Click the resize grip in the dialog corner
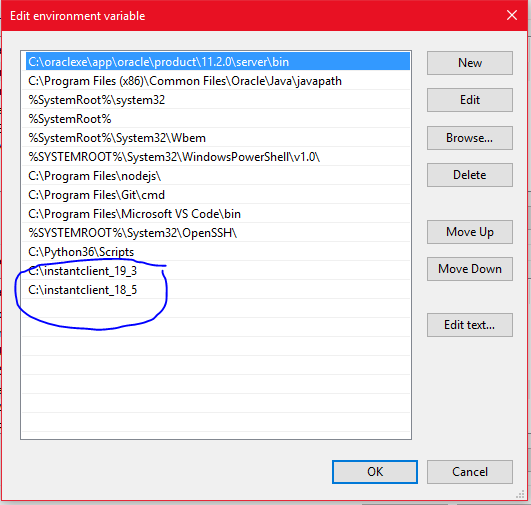 (520, 495)
